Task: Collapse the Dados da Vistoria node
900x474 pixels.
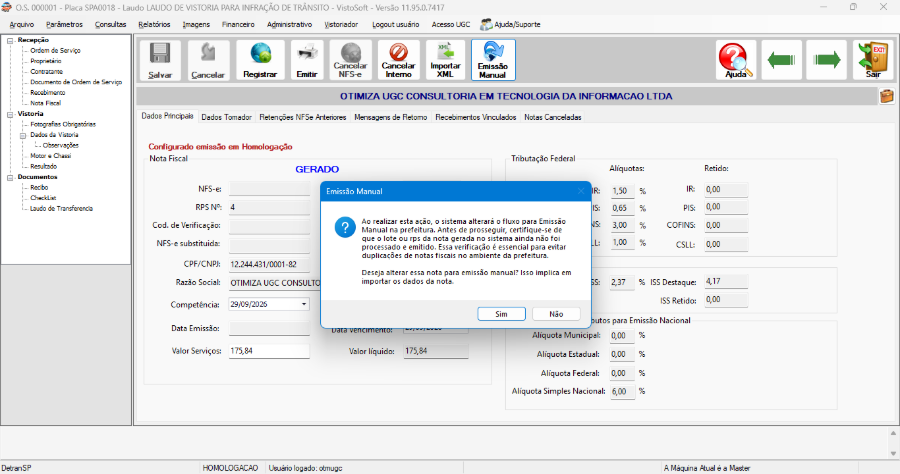Action: (23, 135)
